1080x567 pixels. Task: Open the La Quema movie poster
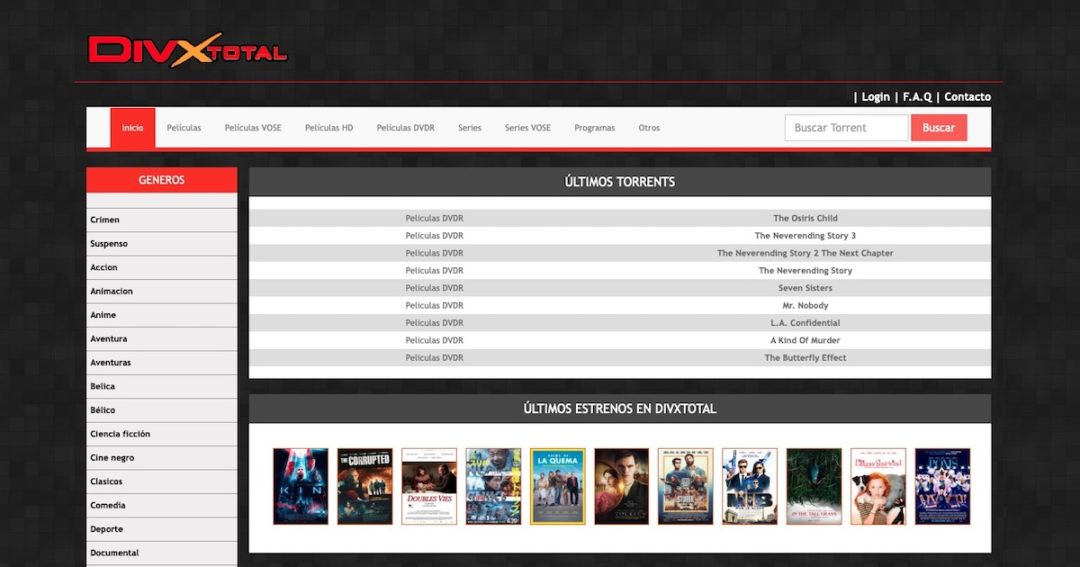tap(557, 486)
